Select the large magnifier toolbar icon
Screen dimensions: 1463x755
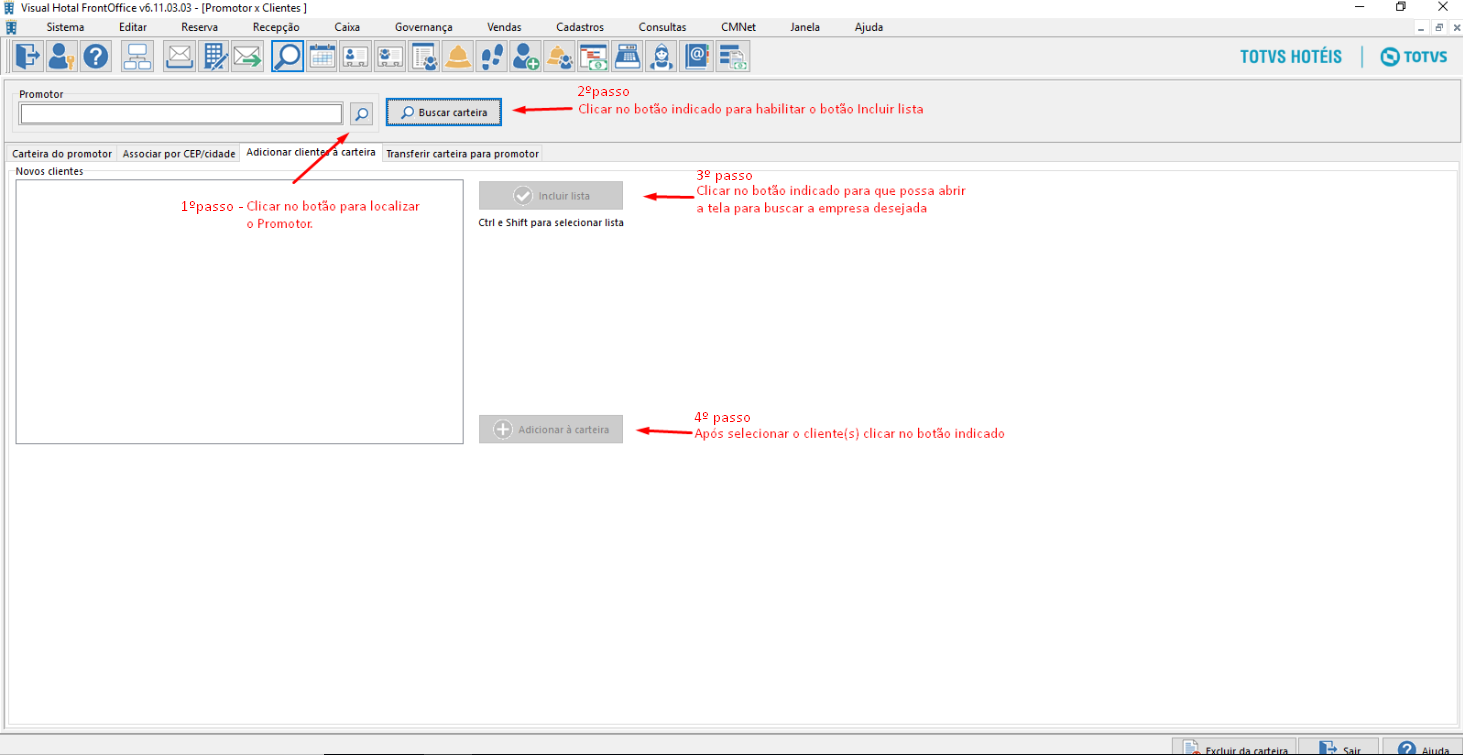click(x=288, y=56)
